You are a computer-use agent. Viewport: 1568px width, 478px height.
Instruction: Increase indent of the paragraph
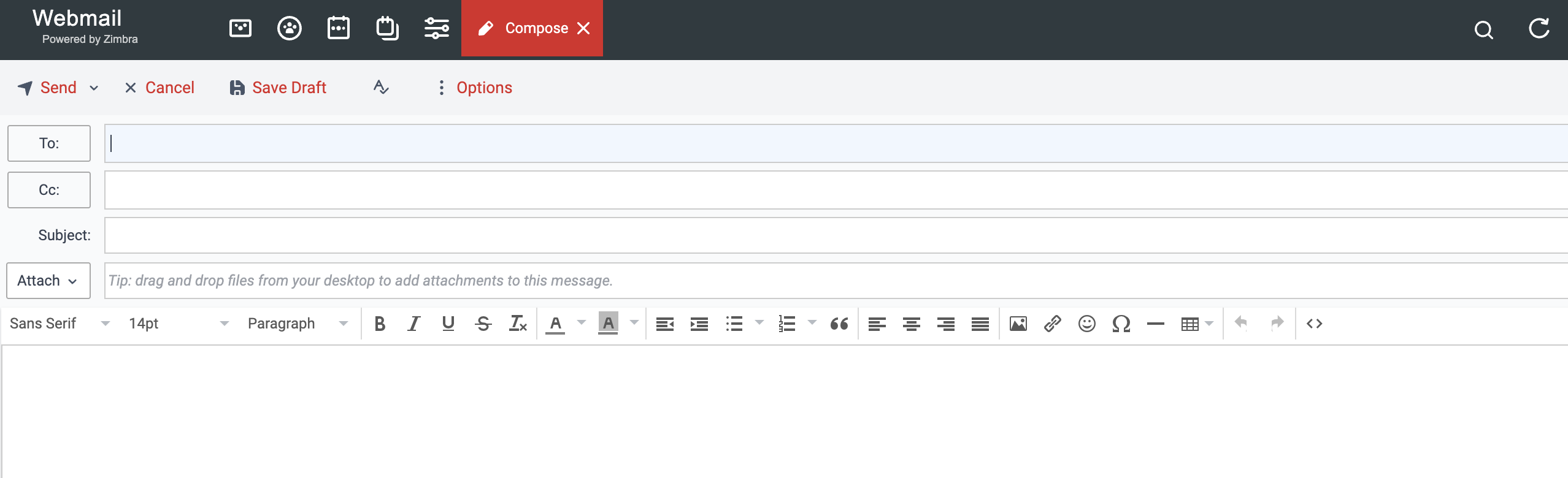pos(699,324)
